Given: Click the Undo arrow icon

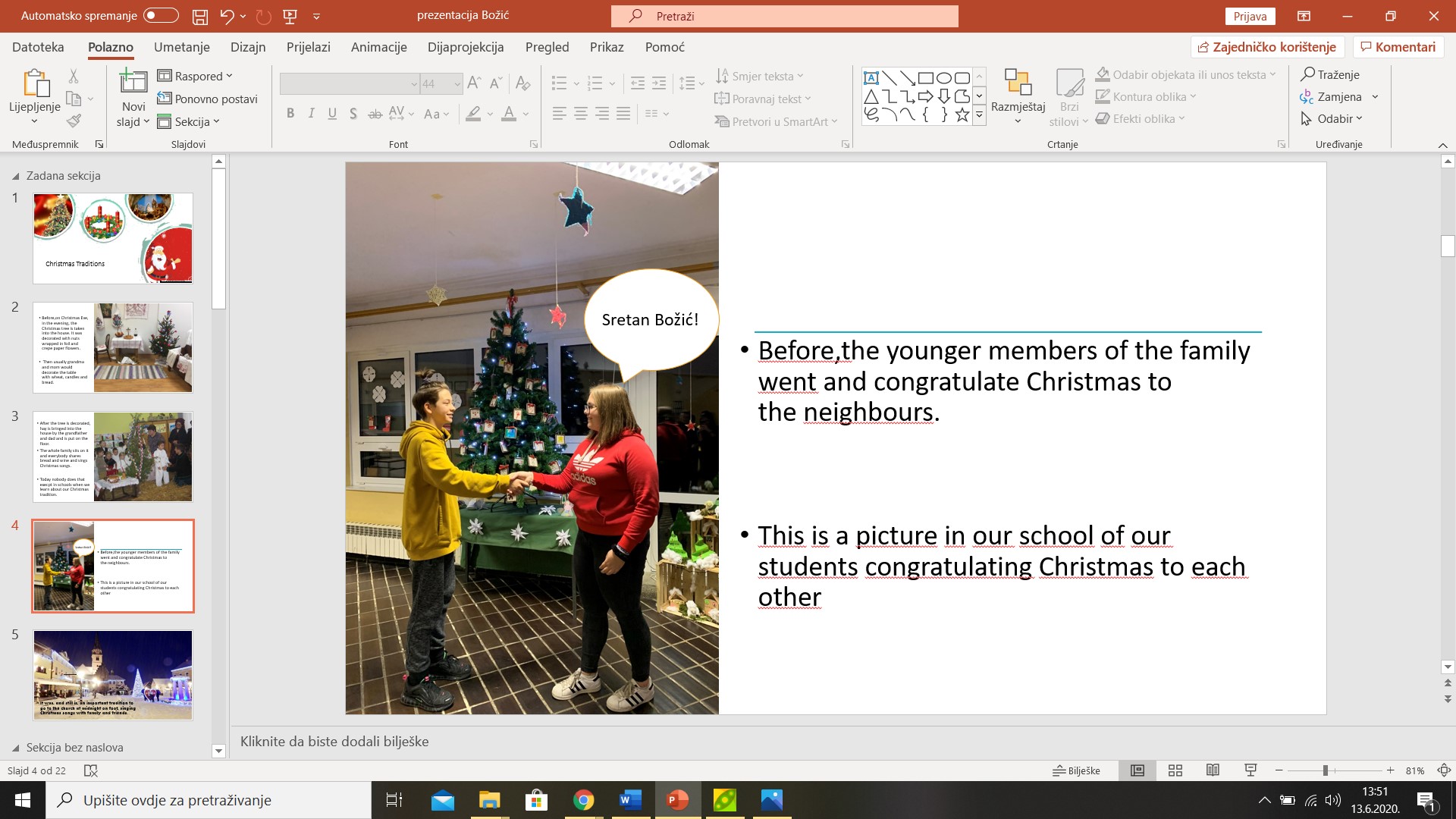Looking at the screenshot, I should [227, 16].
